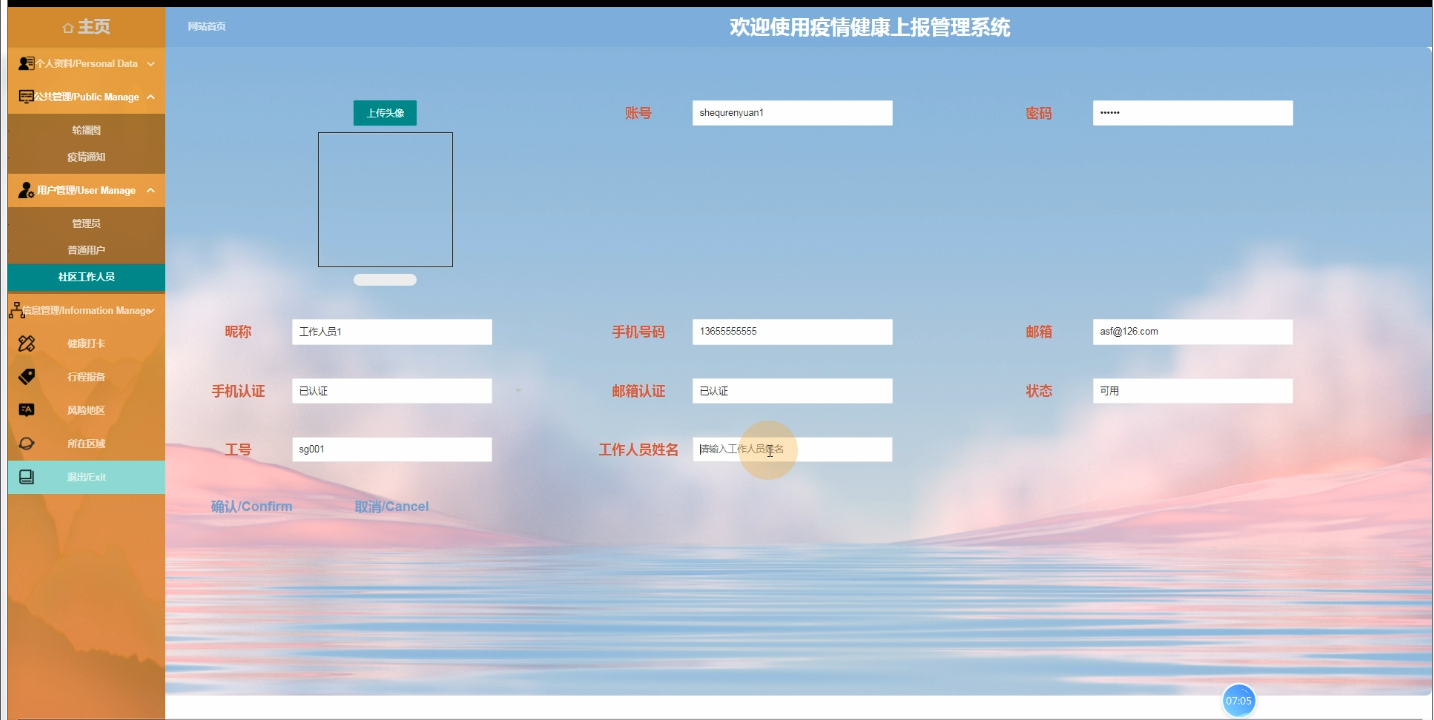
Task: Select the 社区工作人员 sidebar entry
Action: pos(86,277)
